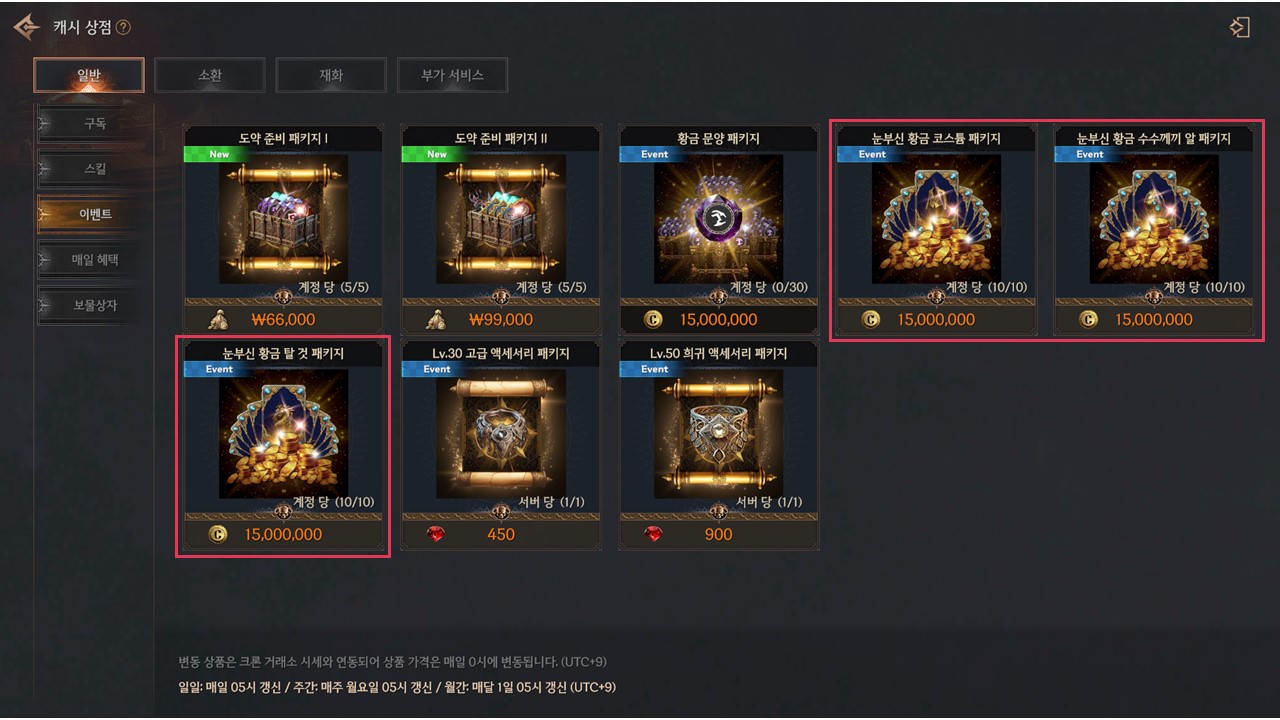Screen dimensions: 1280x720
Task: Open 매일 혜택 in the sidebar
Action: click(94, 260)
